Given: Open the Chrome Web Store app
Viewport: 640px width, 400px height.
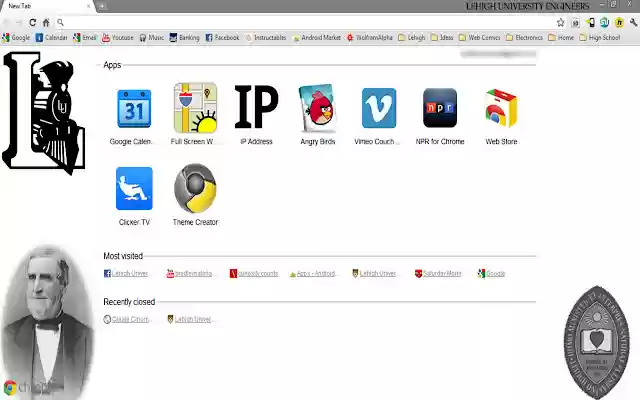Looking at the screenshot, I should click(501, 115).
